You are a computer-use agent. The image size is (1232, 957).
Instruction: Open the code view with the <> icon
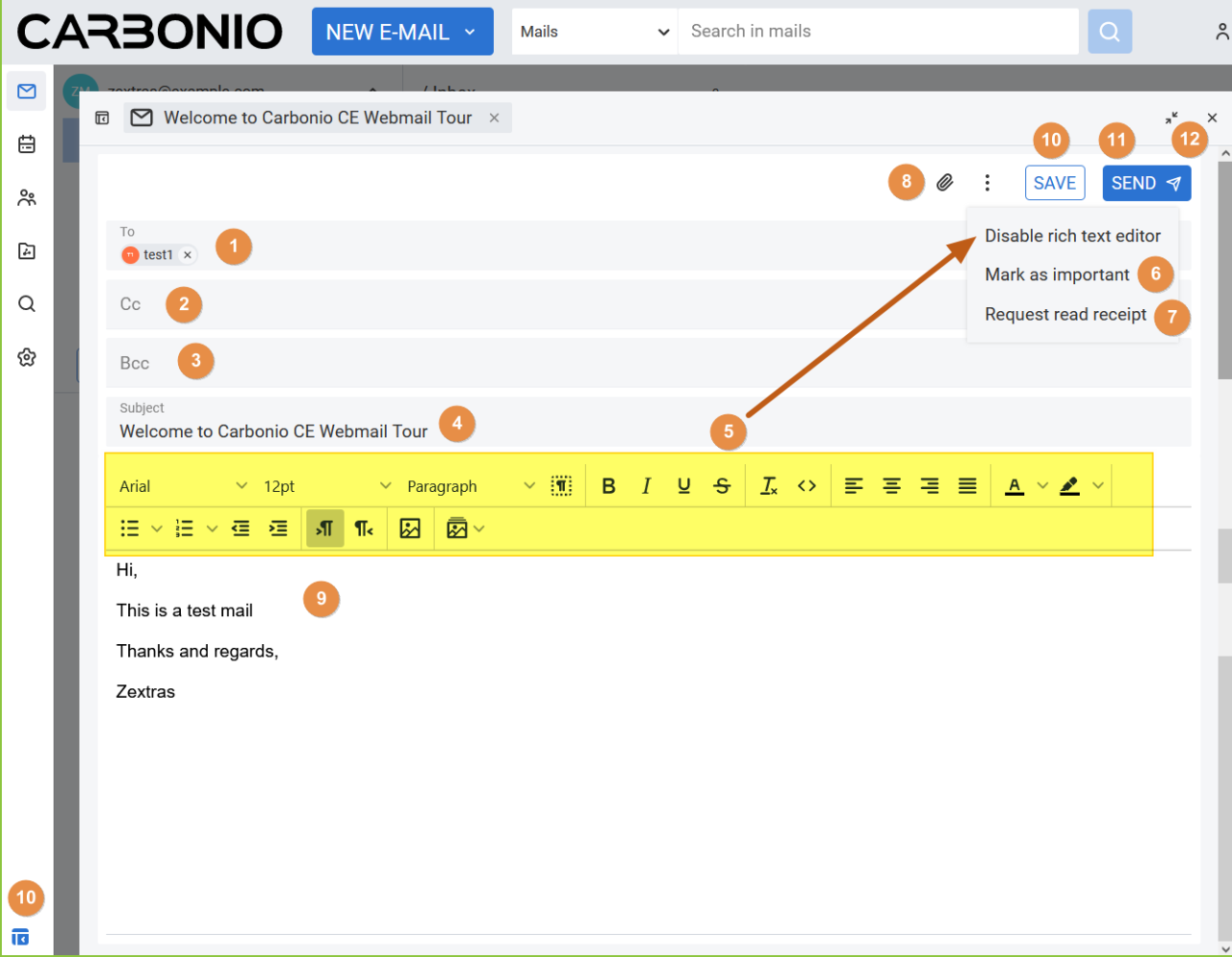click(807, 485)
